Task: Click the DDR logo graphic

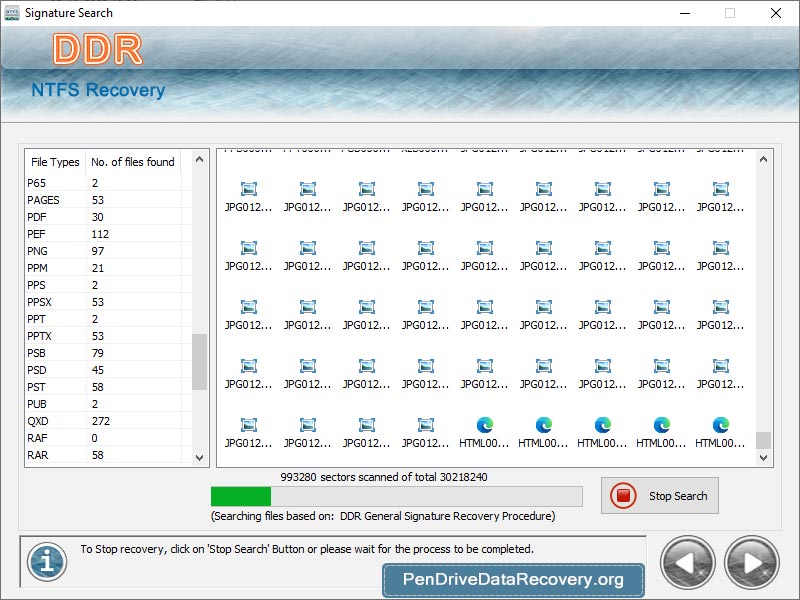Action: click(x=97, y=46)
